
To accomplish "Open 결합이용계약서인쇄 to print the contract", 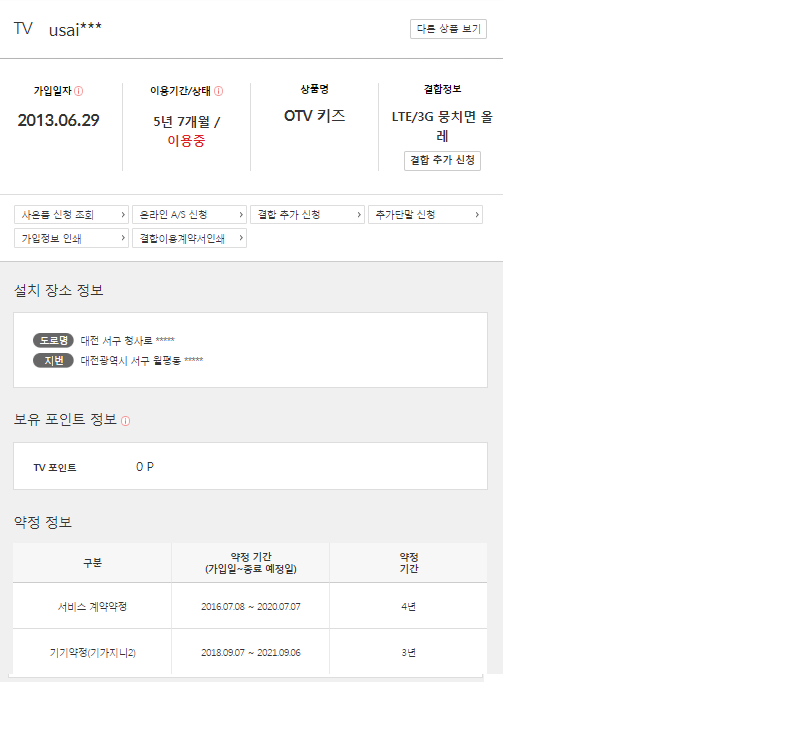I will tap(189, 239).
